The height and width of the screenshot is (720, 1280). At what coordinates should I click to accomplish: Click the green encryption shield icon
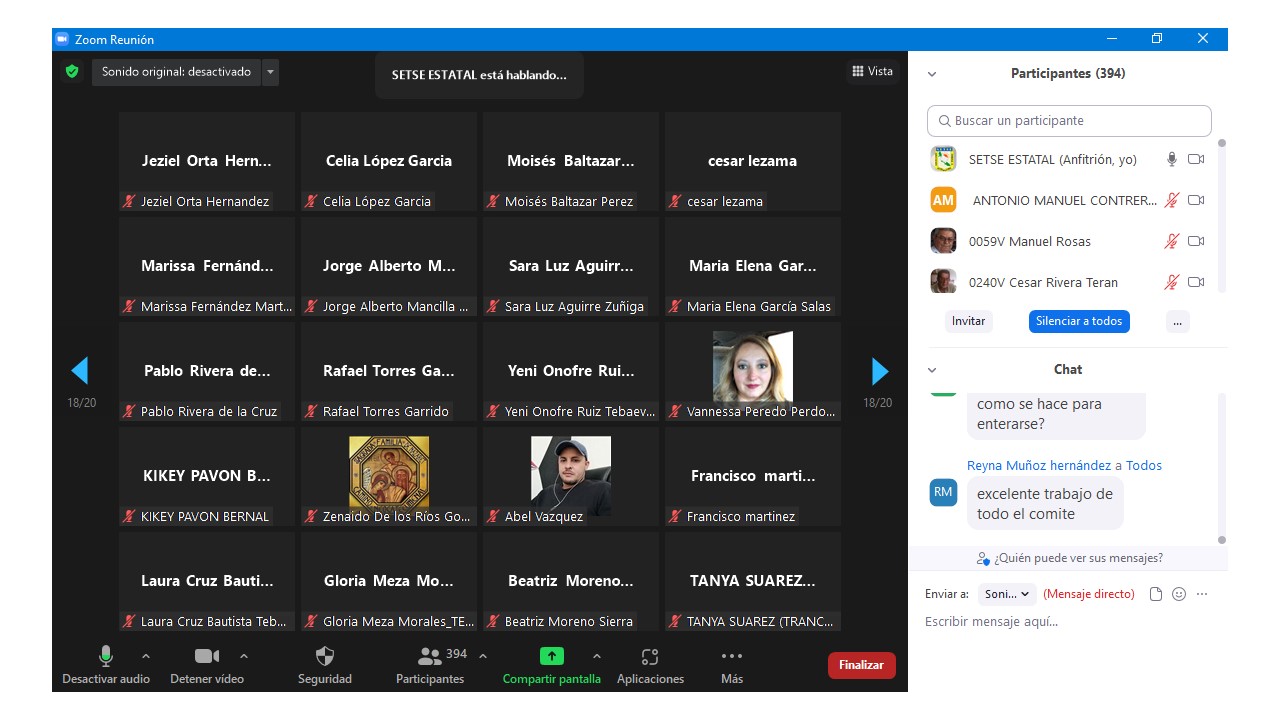pos(71,72)
